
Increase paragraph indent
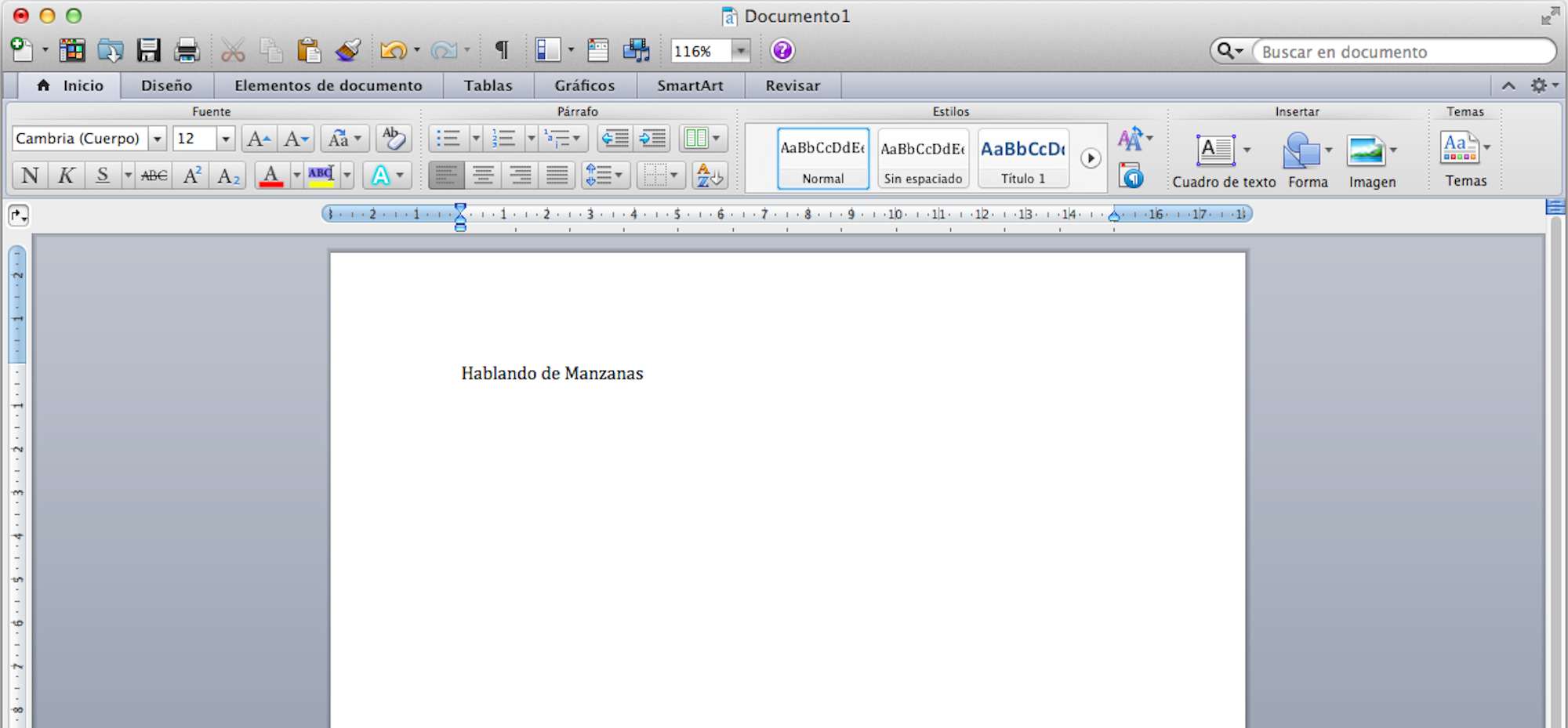[x=652, y=139]
